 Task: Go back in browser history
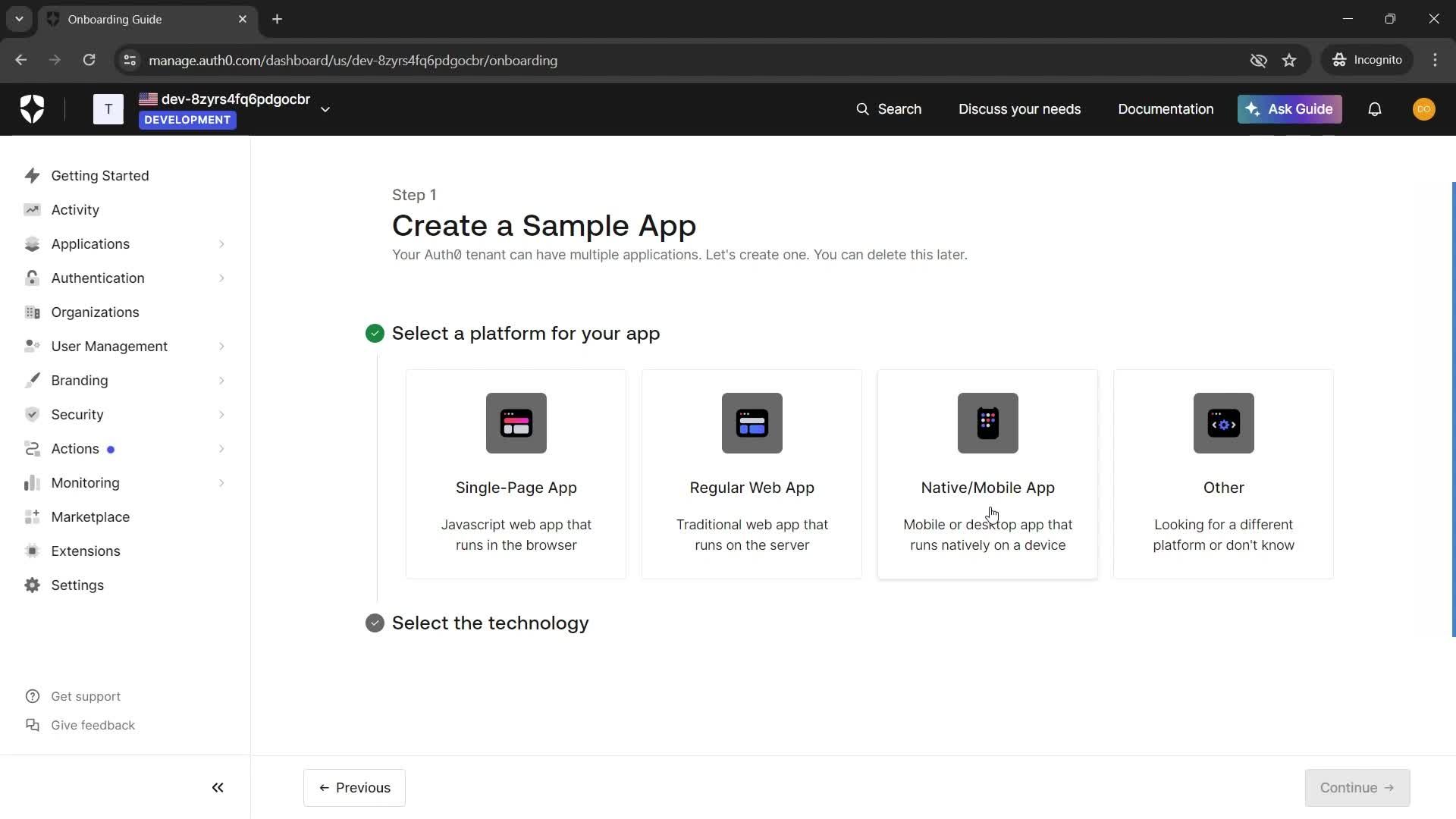click(21, 60)
